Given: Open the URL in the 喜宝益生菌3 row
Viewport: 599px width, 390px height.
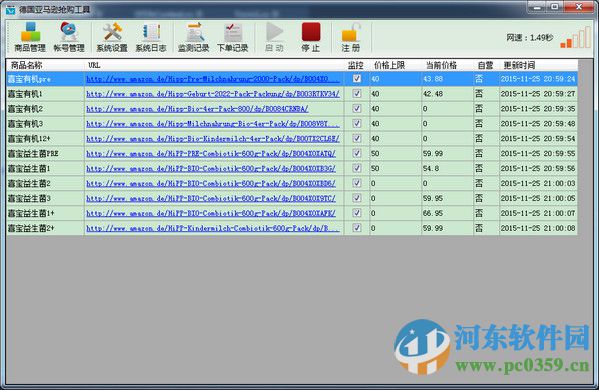Looking at the screenshot, I should click(211, 198).
